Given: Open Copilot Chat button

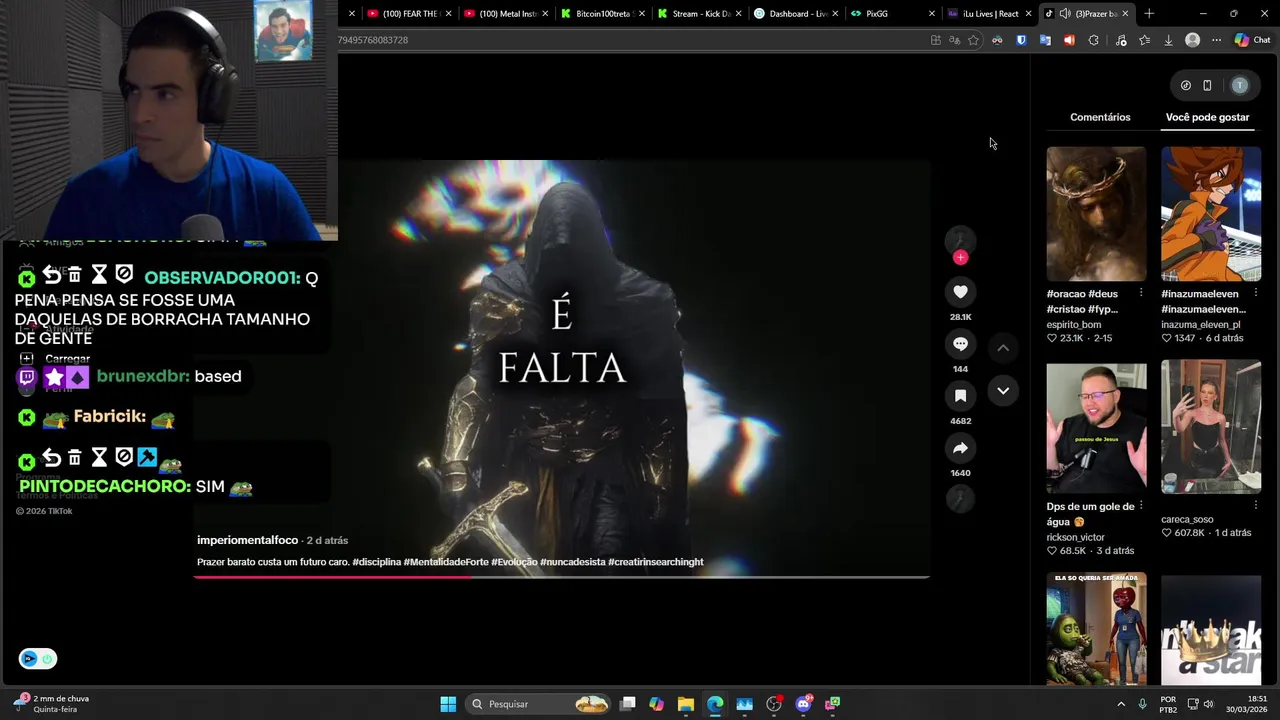Looking at the screenshot, I should (1252, 40).
